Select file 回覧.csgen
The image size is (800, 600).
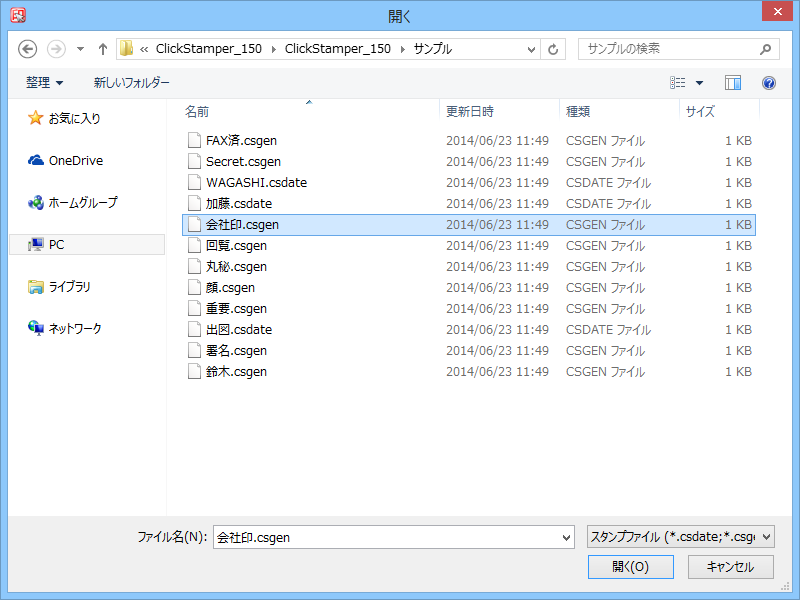[468, 245]
